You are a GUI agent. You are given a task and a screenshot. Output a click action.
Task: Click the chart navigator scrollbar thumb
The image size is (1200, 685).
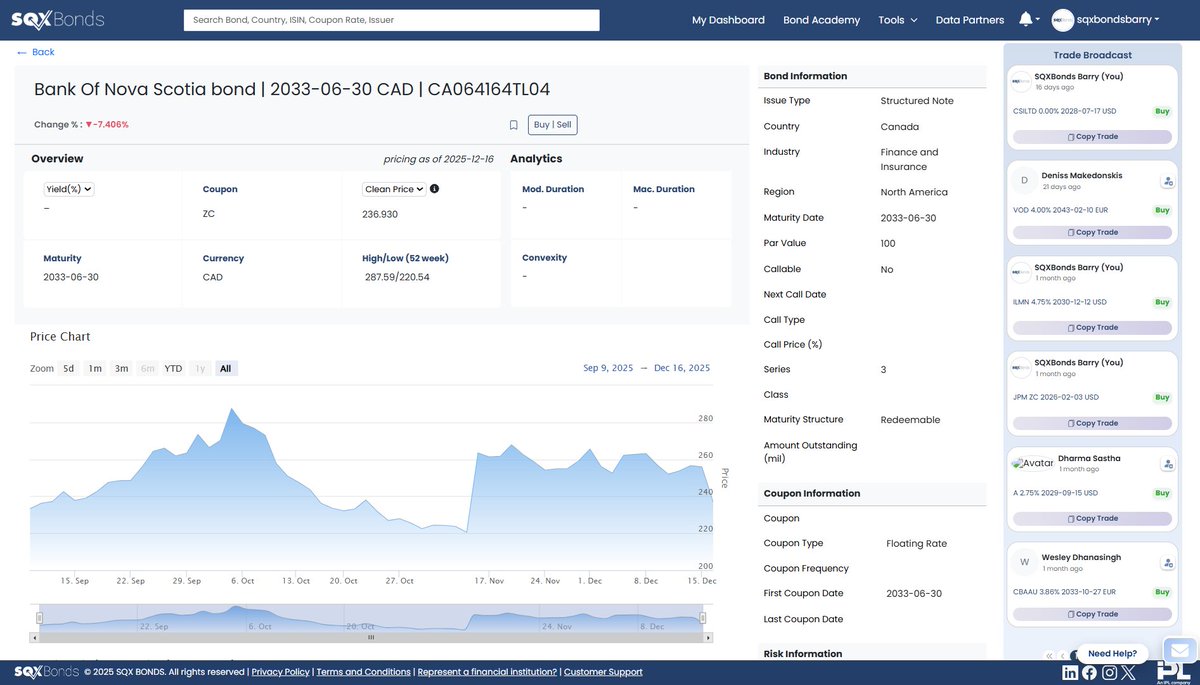[370, 636]
